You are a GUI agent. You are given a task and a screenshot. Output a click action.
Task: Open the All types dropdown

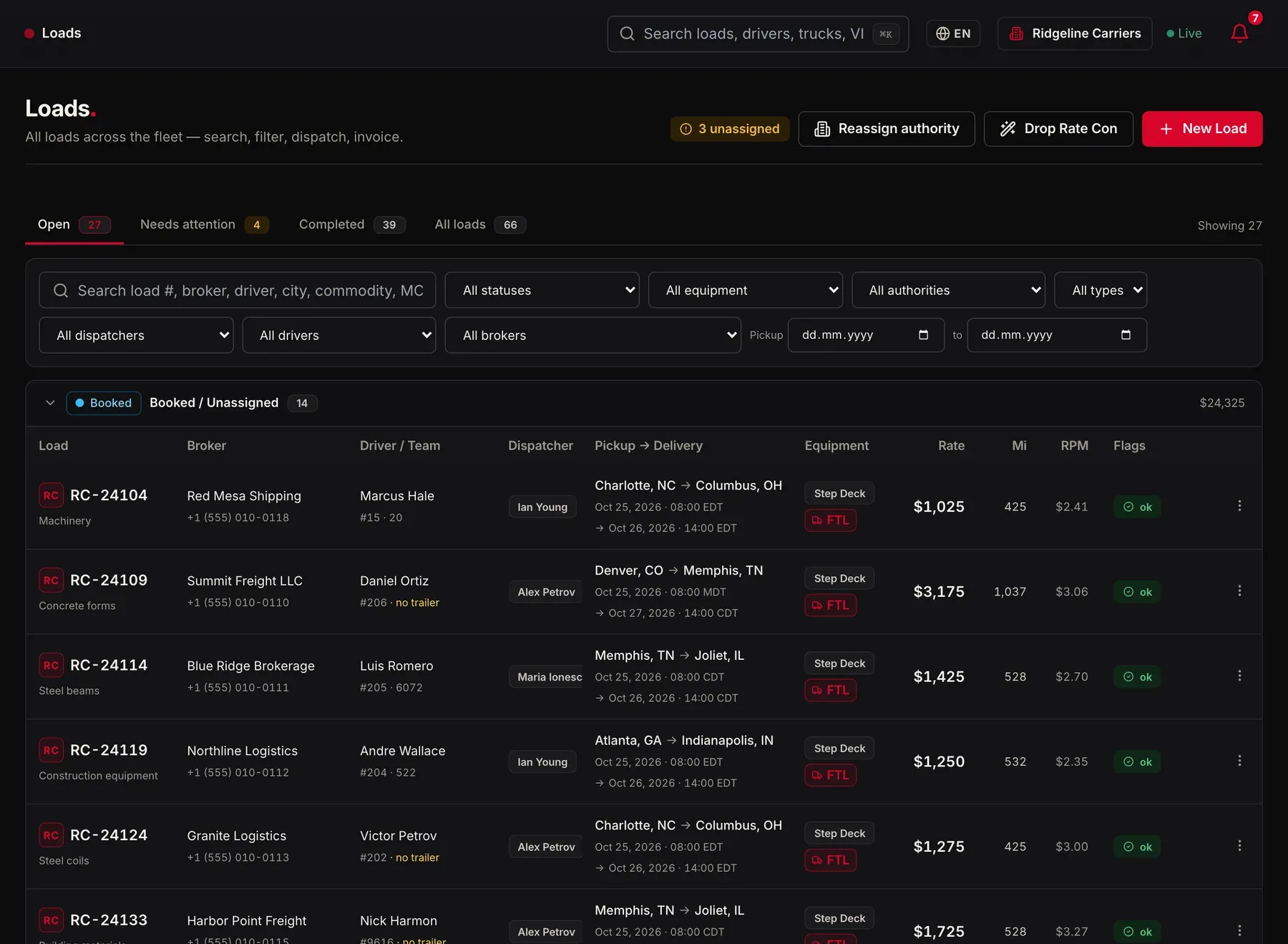click(x=1101, y=291)
